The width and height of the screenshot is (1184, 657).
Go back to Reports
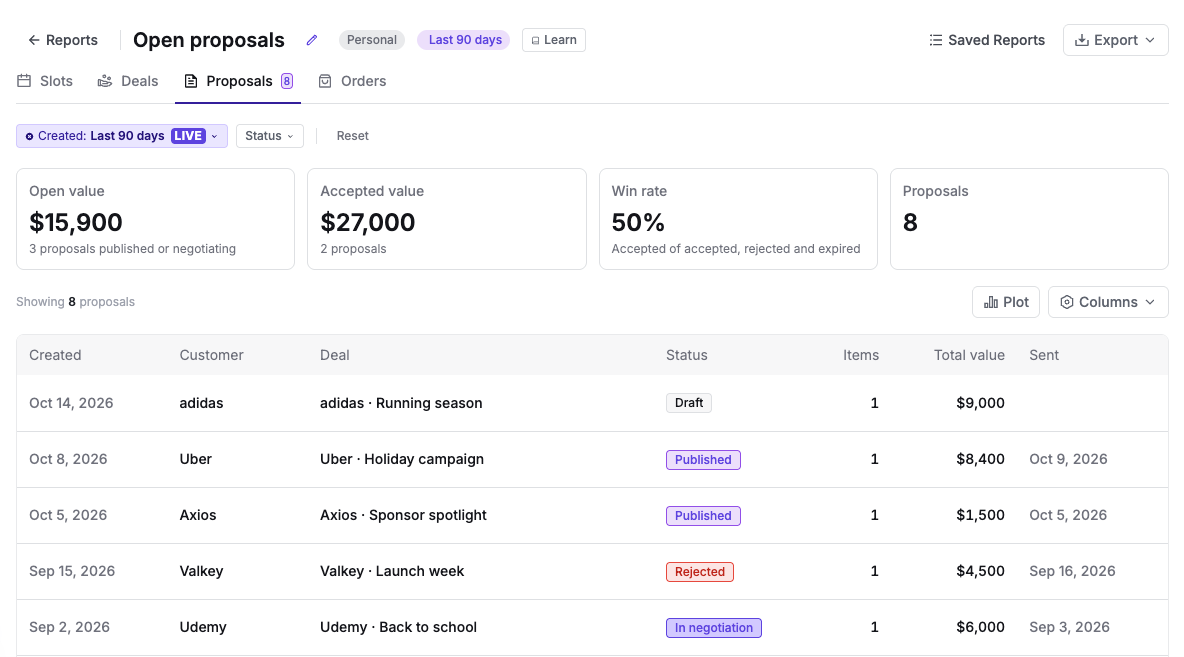63,40
